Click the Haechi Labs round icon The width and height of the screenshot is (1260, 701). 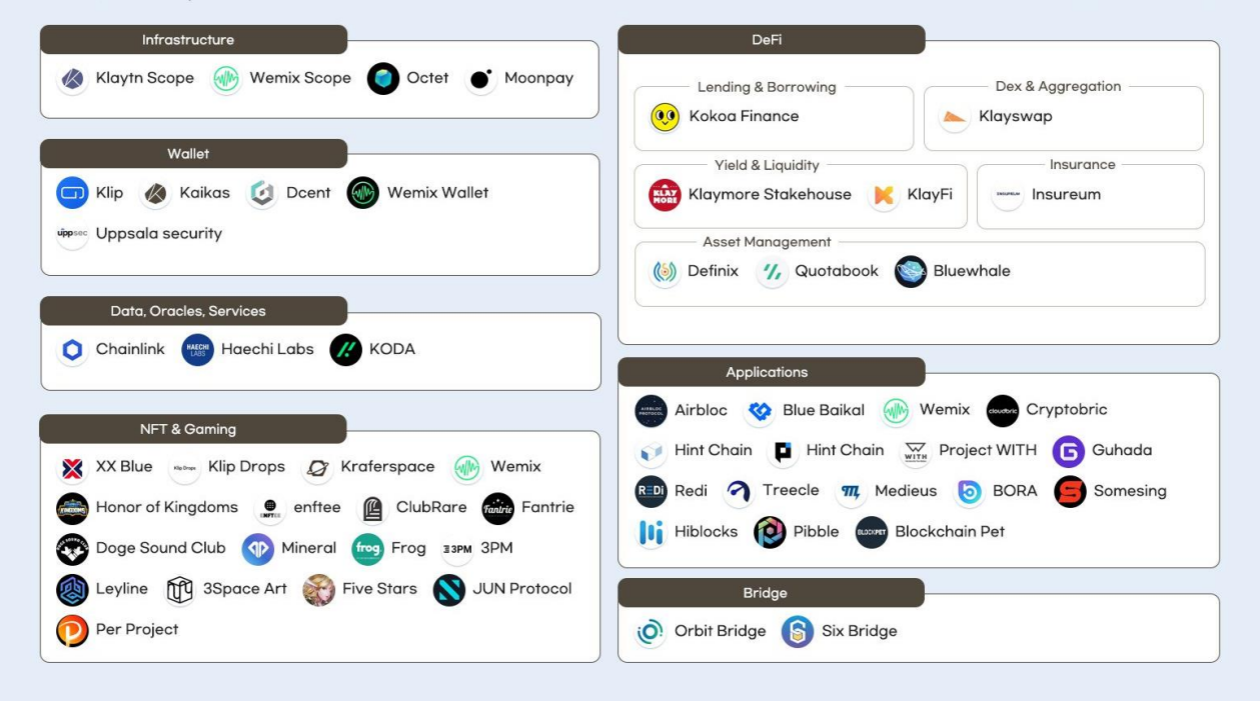pyautogui.click(x=198, y=349)
